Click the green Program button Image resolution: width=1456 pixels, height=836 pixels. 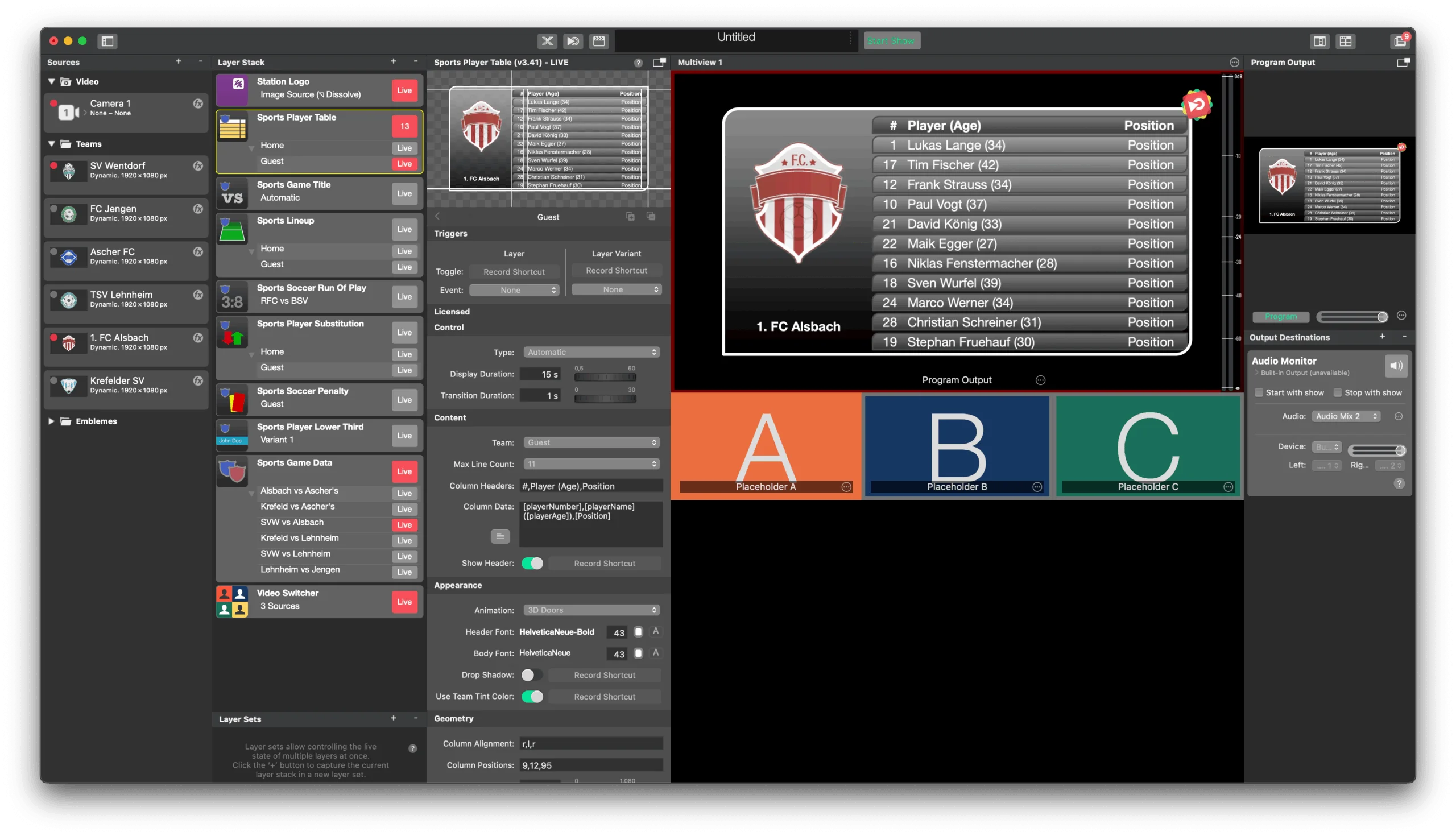coord(1281,316)
